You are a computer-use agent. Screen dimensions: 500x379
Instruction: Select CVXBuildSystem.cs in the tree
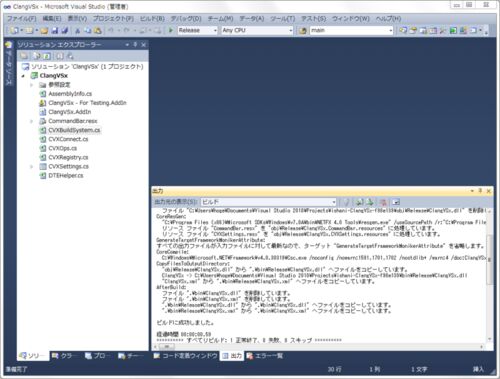pos(74,130)
